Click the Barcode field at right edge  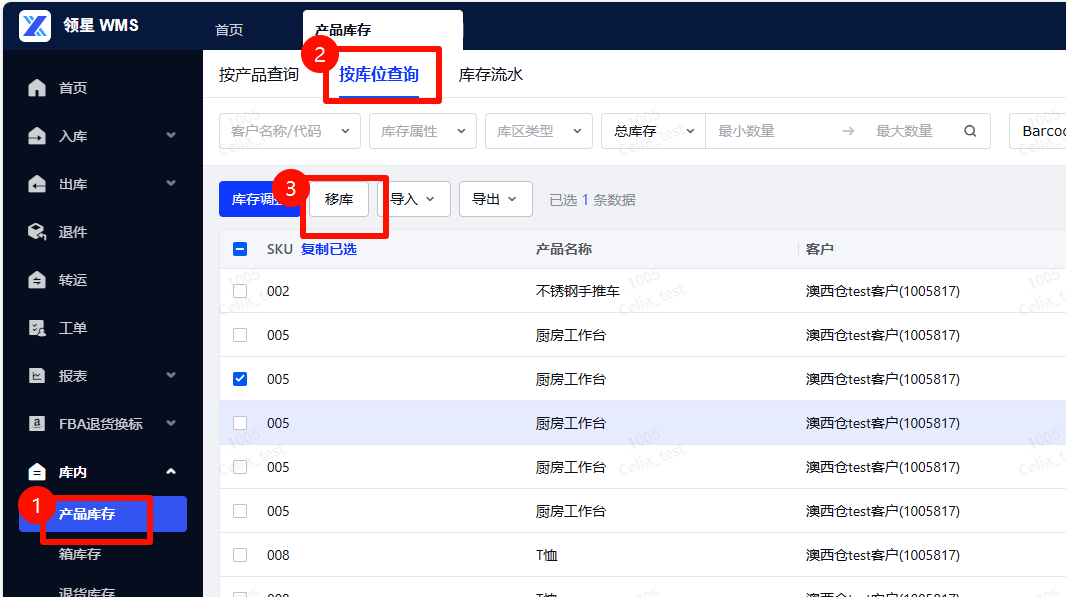(x=1037, y=131)
